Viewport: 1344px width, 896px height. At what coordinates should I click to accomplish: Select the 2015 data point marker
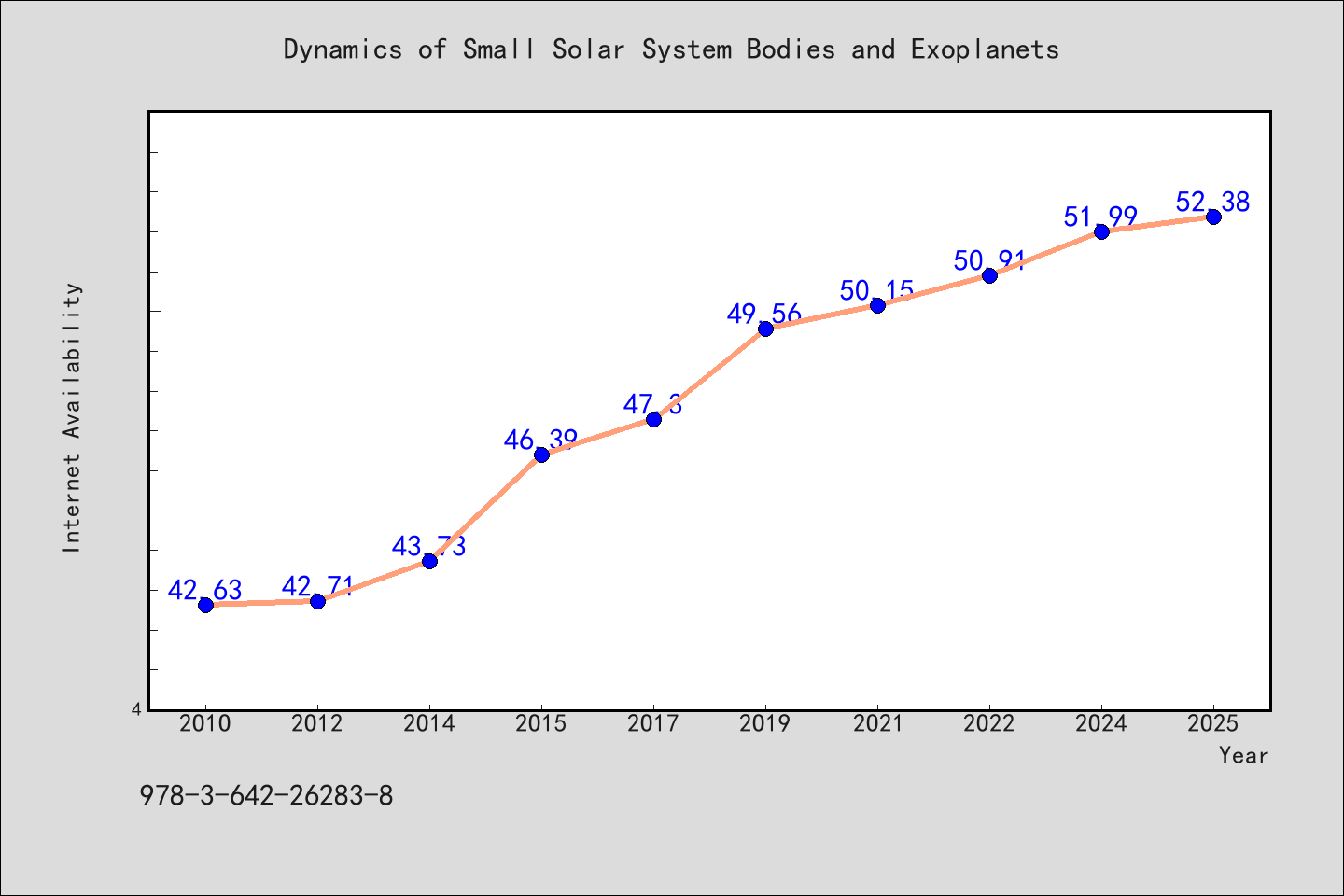click(x=541, y=455)
